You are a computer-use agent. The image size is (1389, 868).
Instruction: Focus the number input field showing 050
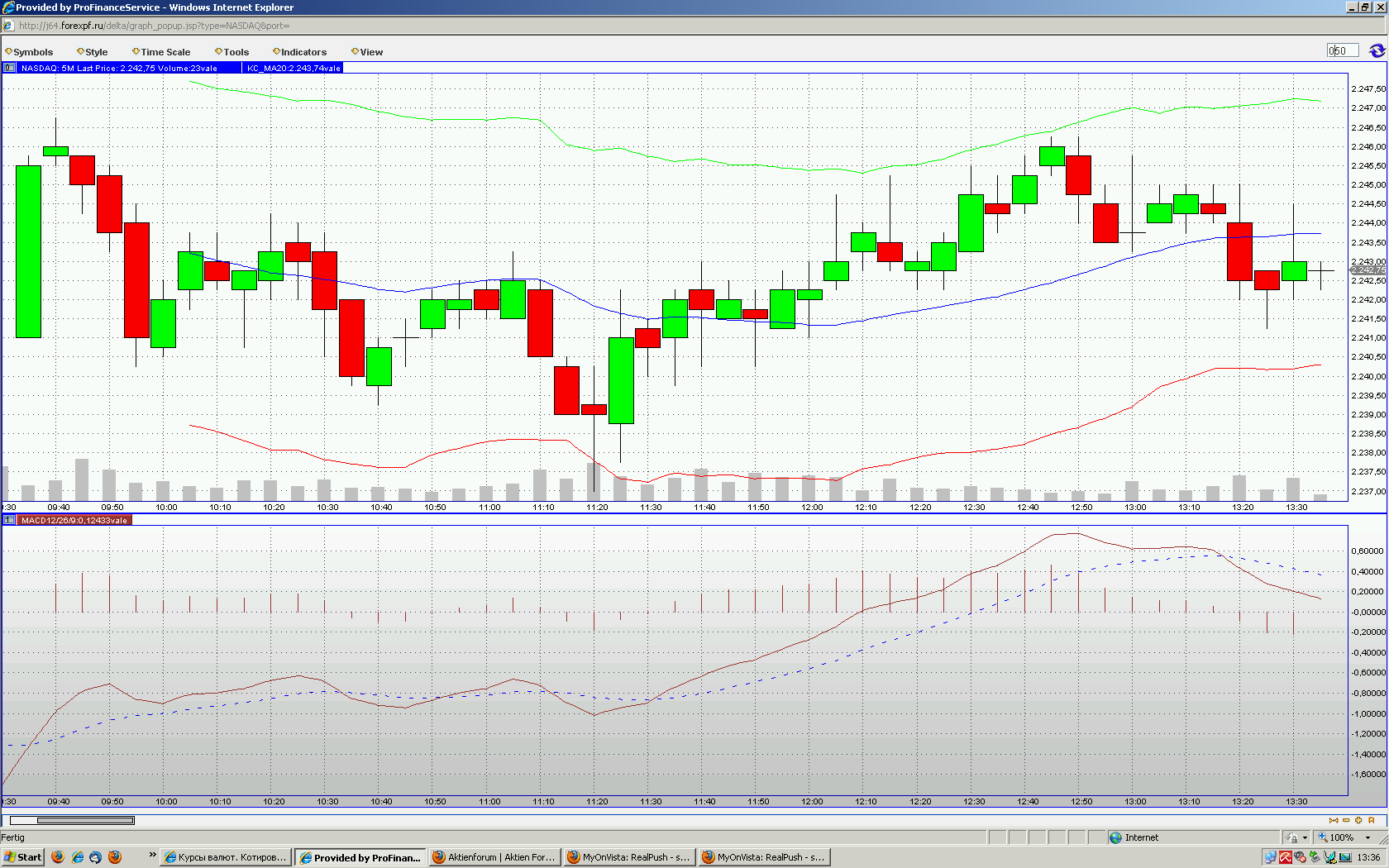pos(1343,51)
